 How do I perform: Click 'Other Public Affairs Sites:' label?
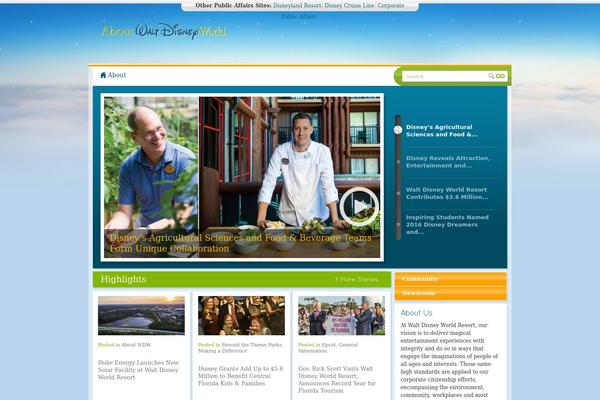pyautogui.click(x=233, y=5)
